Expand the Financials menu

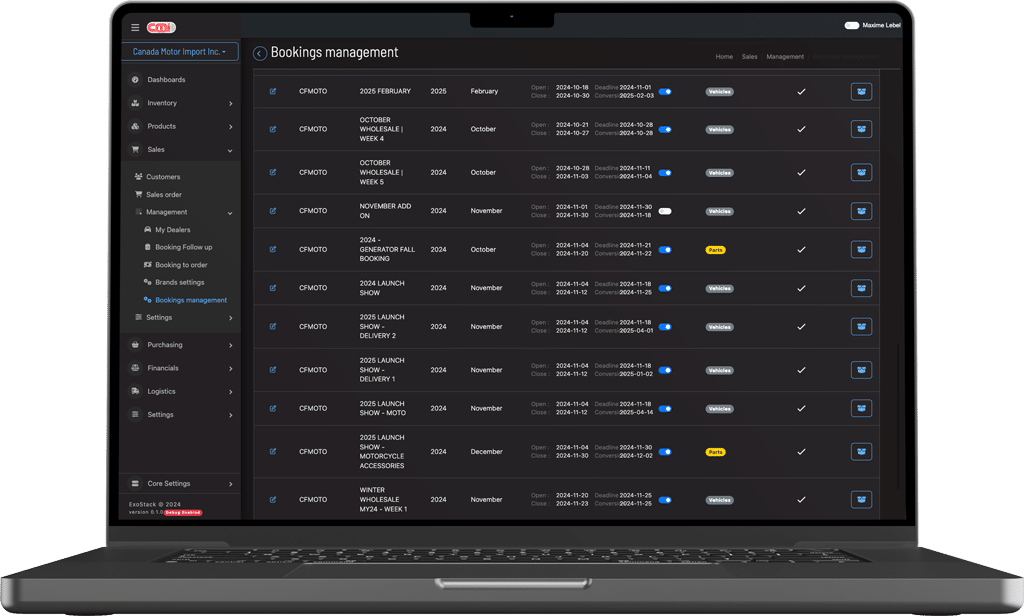pyautogui.click(x=181, y=368)
